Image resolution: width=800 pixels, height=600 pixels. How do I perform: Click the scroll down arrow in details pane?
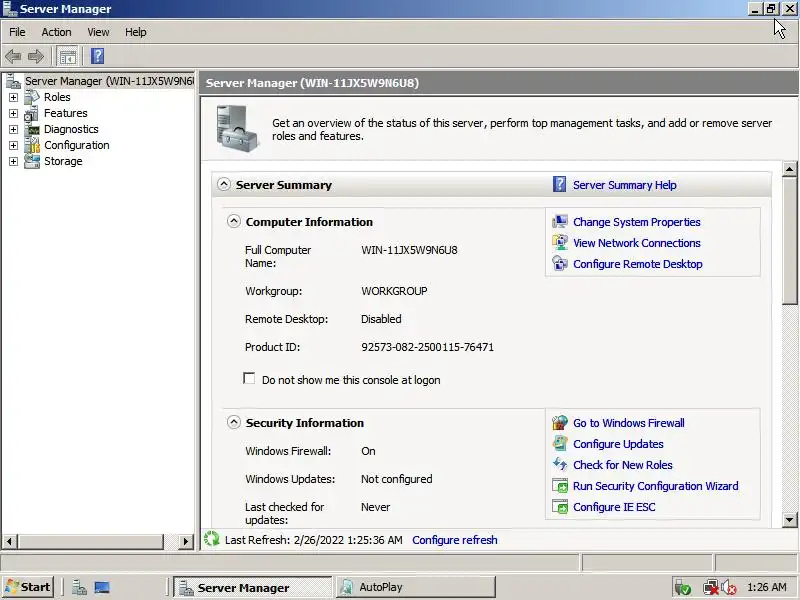coord(789,520)
